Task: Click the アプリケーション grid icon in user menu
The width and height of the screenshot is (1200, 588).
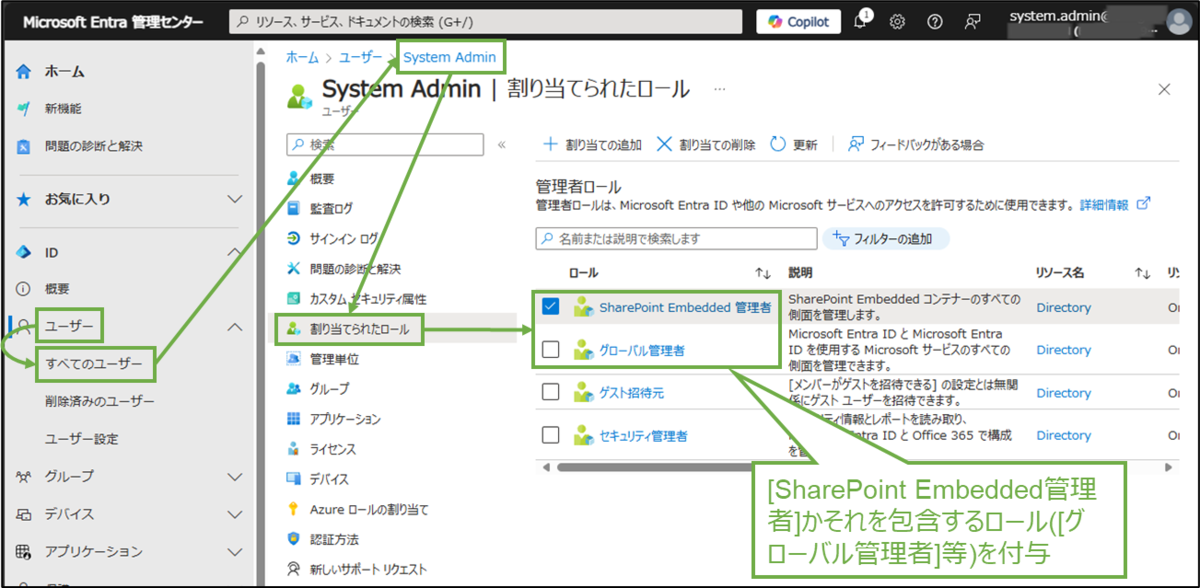Action: pyautogui.click(x=294, y=419)
